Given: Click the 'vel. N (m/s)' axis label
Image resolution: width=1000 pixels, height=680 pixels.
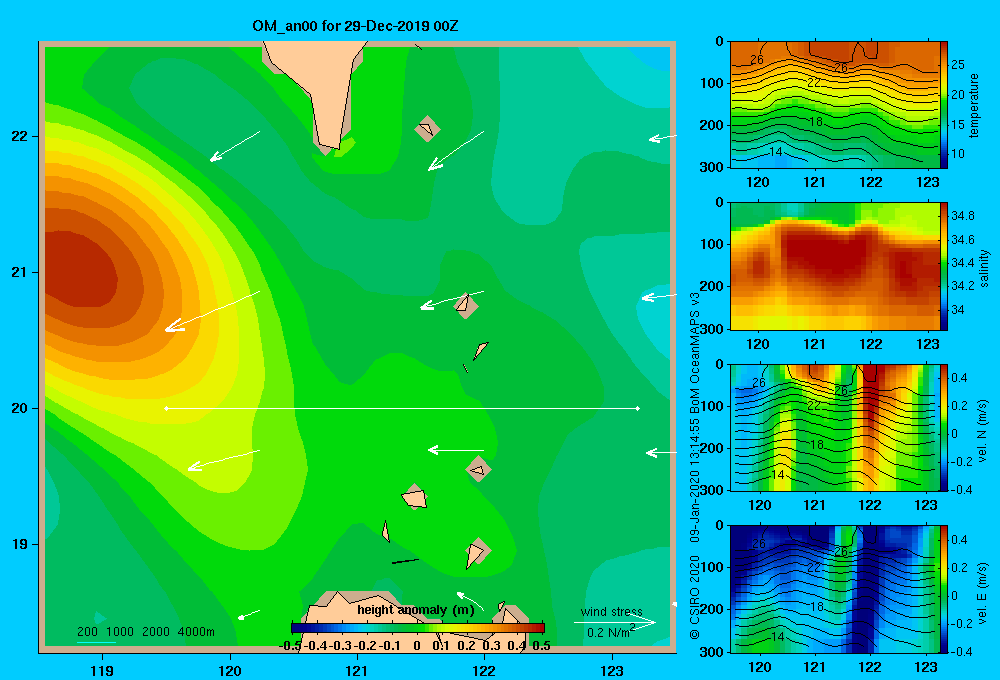Looking at the screenshot, I should pyautogui.click(x=983, y=431).
